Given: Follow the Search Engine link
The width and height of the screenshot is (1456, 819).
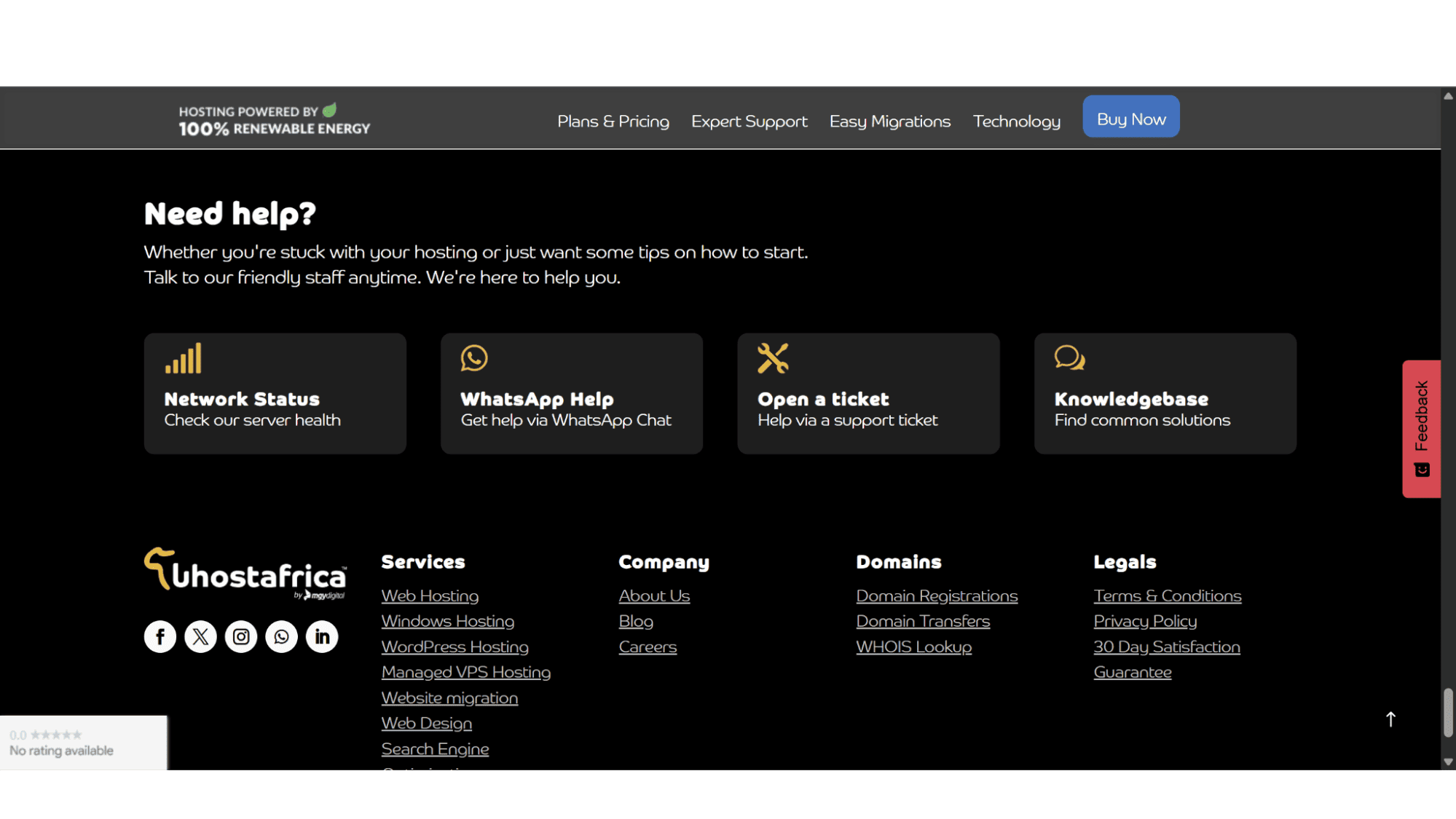Looking at the screenshot, I should pos(435,748).
